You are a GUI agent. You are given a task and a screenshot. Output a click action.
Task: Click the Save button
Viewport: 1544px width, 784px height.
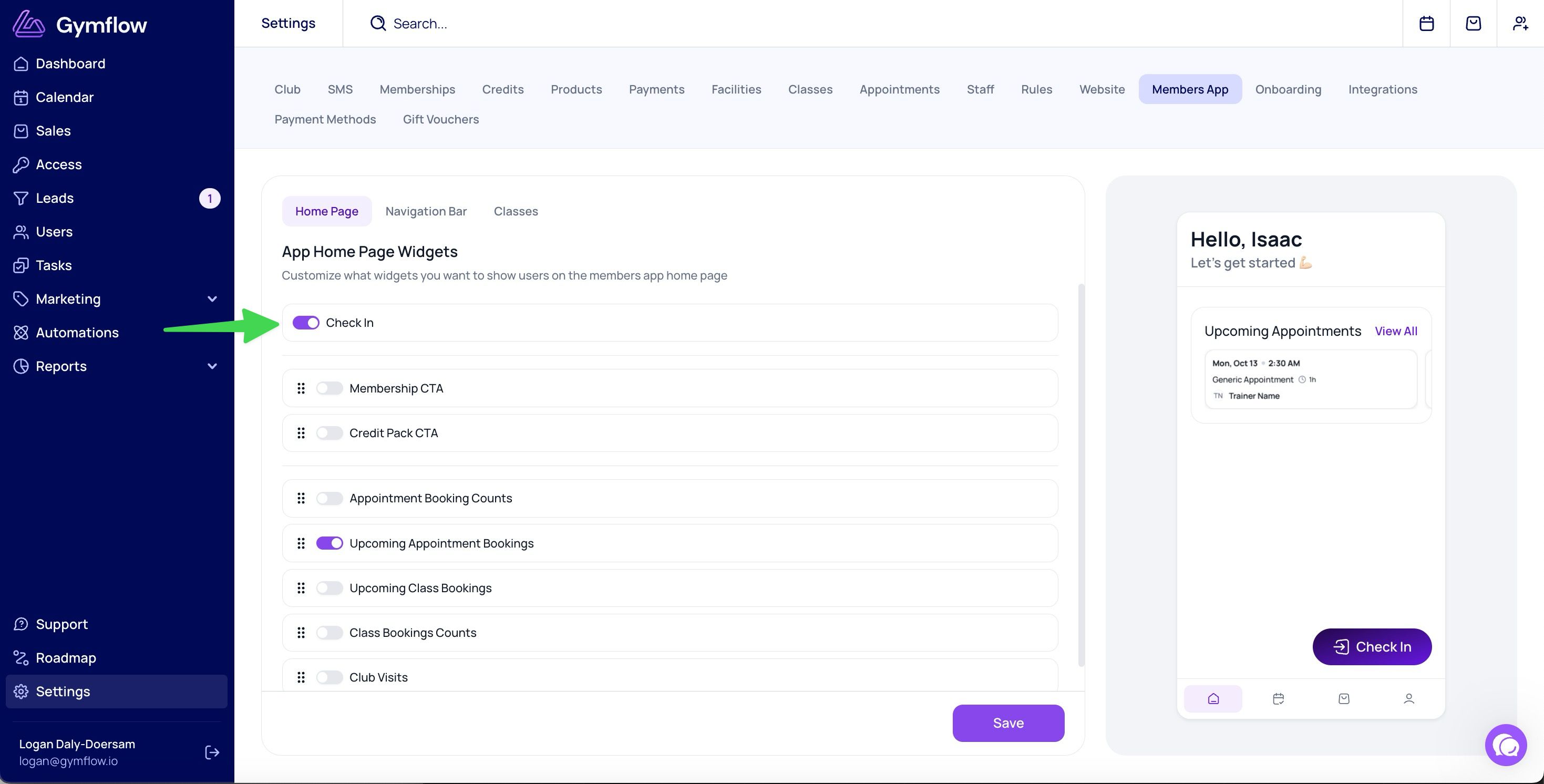(1008, 723)
